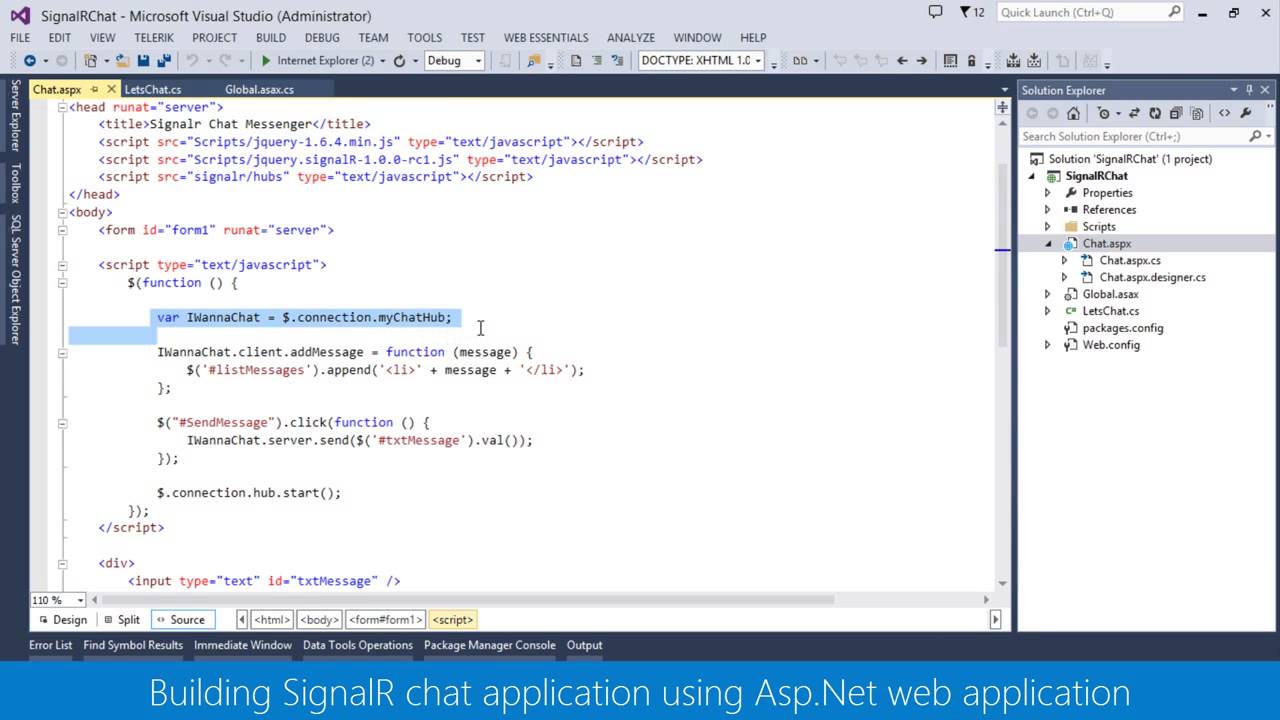Refresh Solution Explorer with the circular arrows icon
This screenshot has height=720, width=1280.
coord(1156,113)
